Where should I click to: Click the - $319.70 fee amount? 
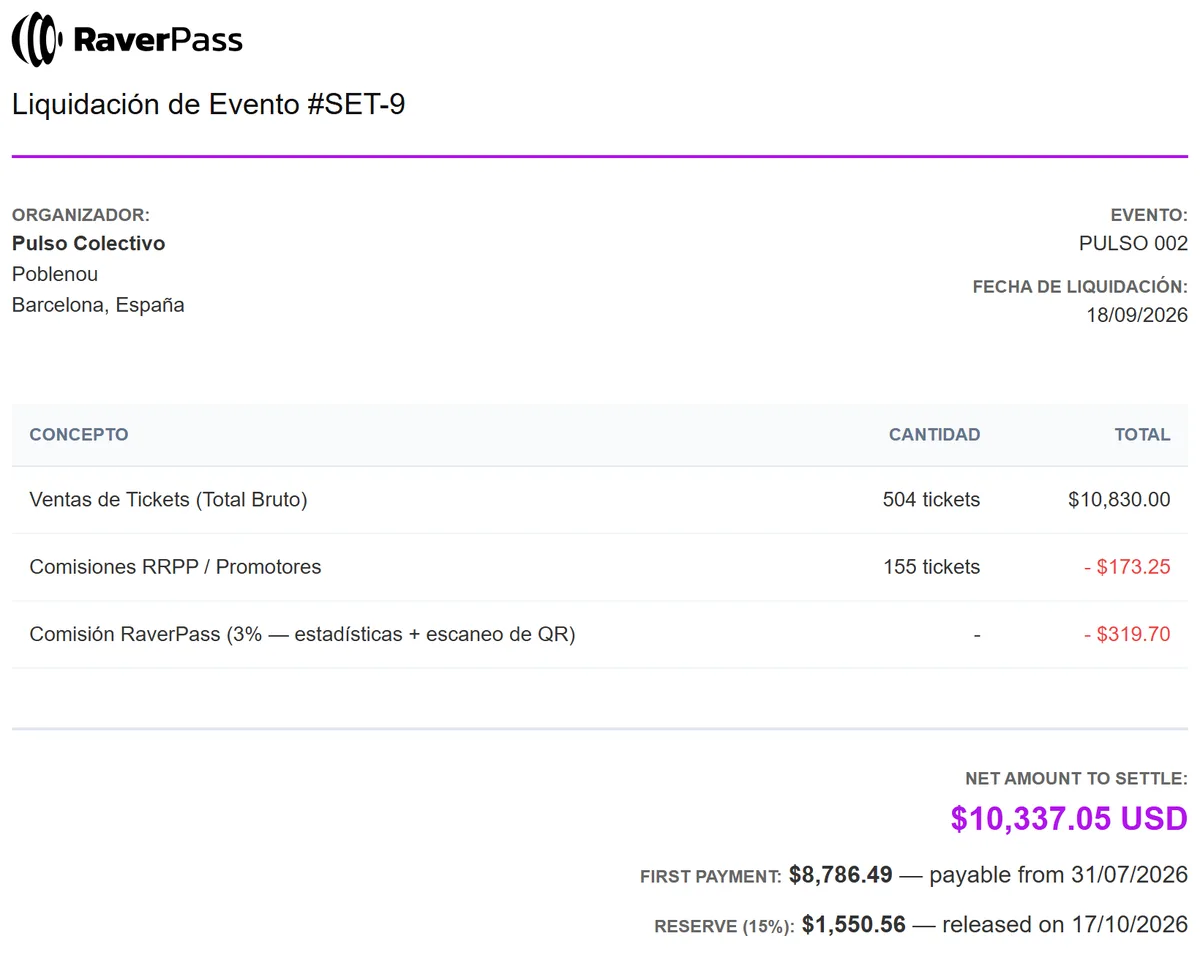(1127, 634)
